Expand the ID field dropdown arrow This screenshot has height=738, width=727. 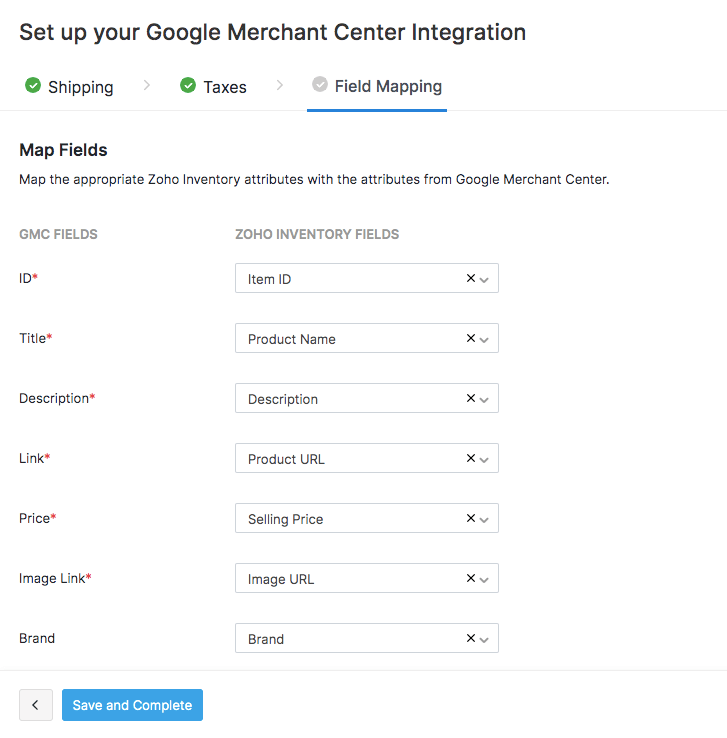pyautogui.click(x=485, y=280)
